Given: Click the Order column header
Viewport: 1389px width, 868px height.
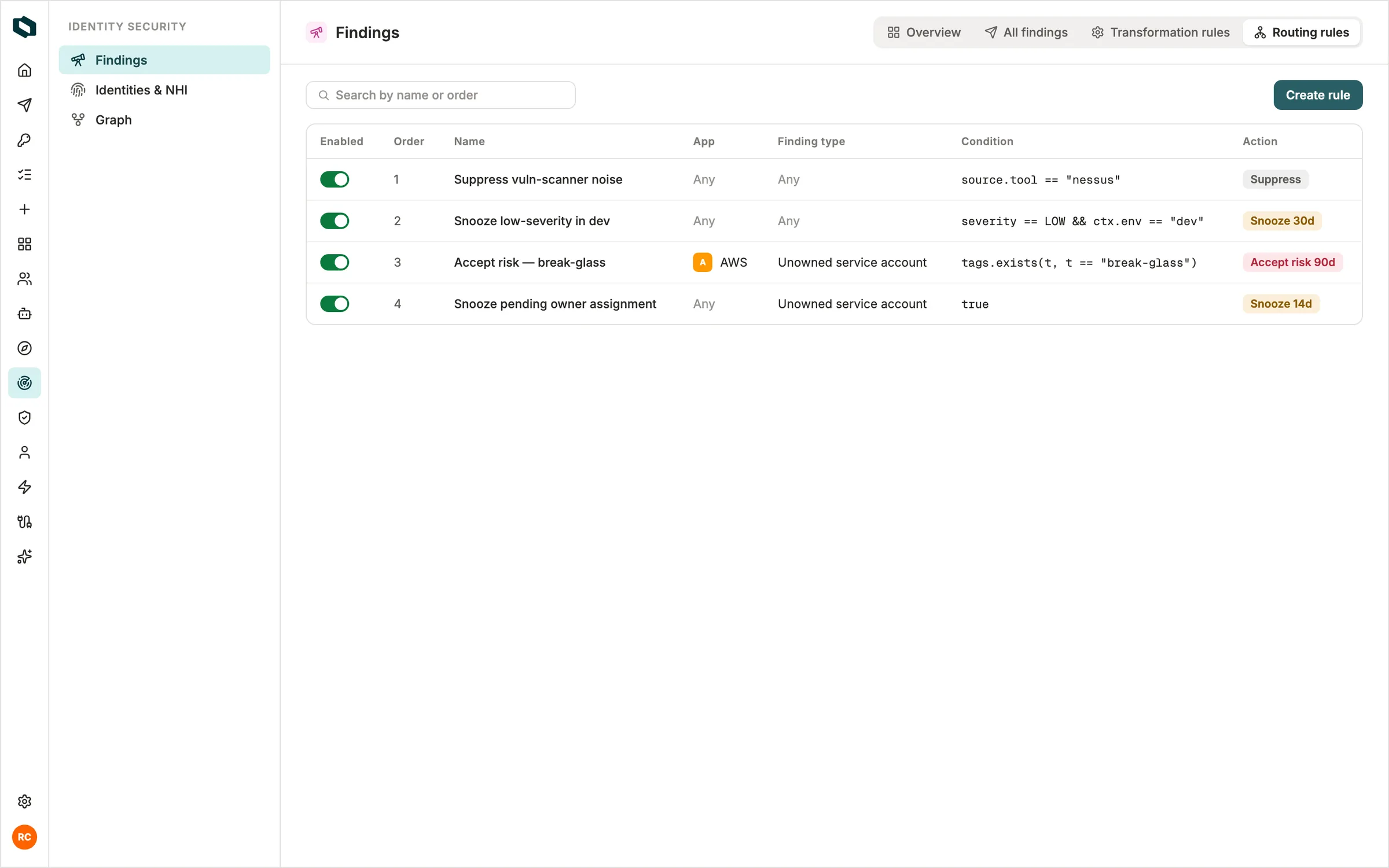Looking at the screenshot, I should point(409,141).
